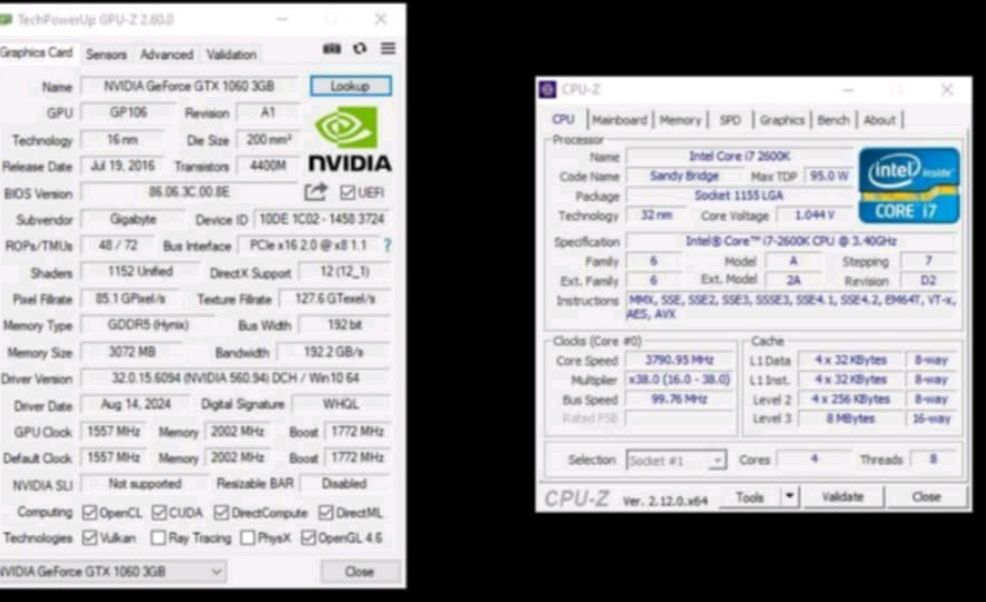This screenshot has width=986, height=602.
Task: Click the 8 MBytes Level 3 cache value
Action: [x=850, y=419]
